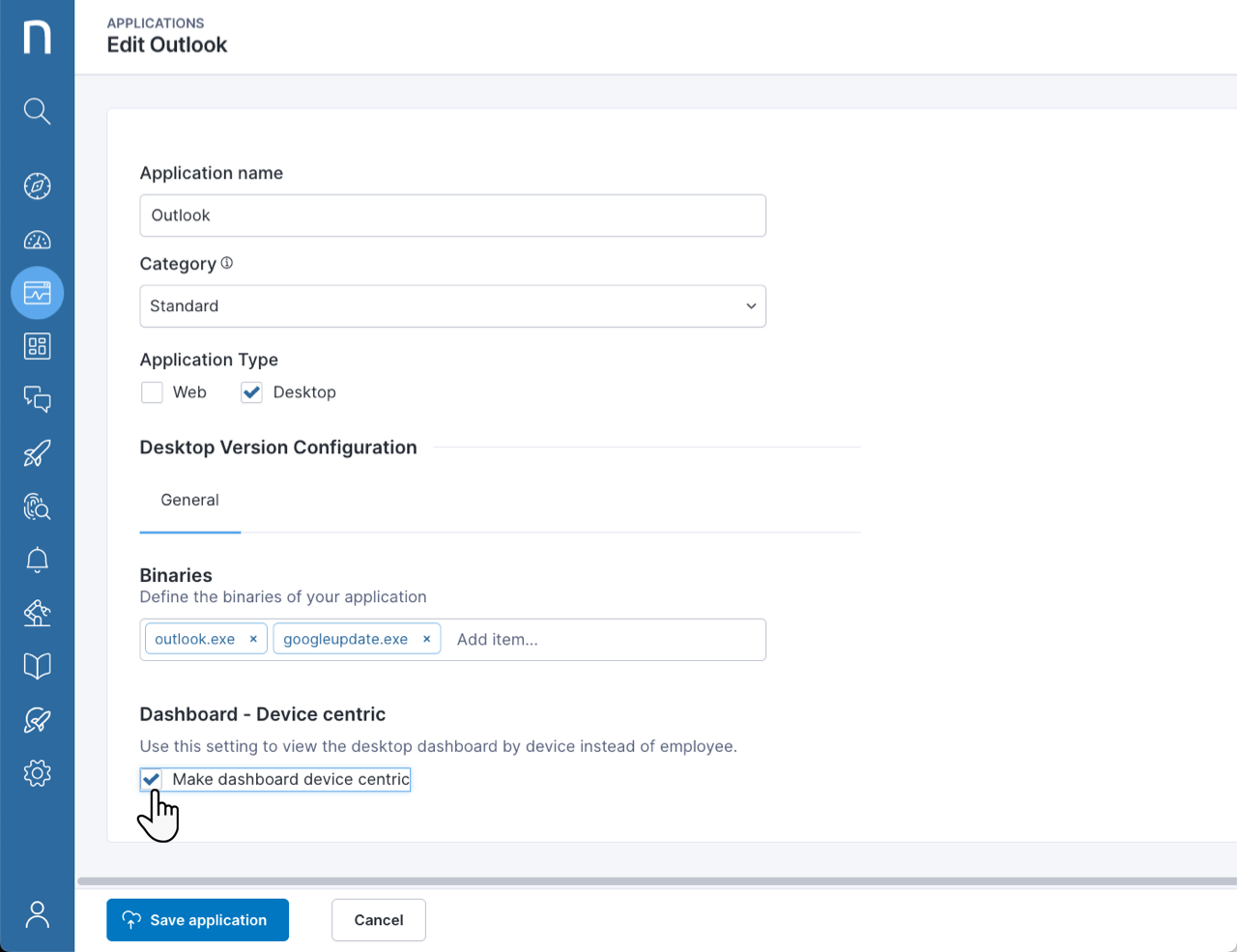The image size is (1237, 952).
Task: Click the horizontal scrollbar above the footer
Action: [657, 881]
